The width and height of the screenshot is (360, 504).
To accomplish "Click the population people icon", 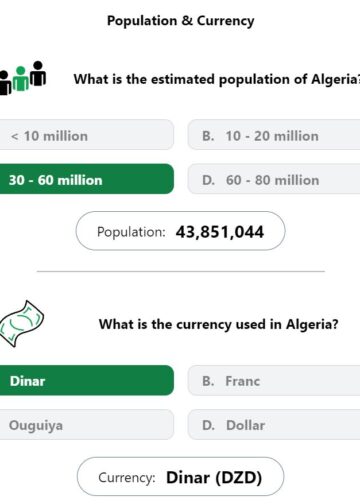I will (x=23, y=78).
